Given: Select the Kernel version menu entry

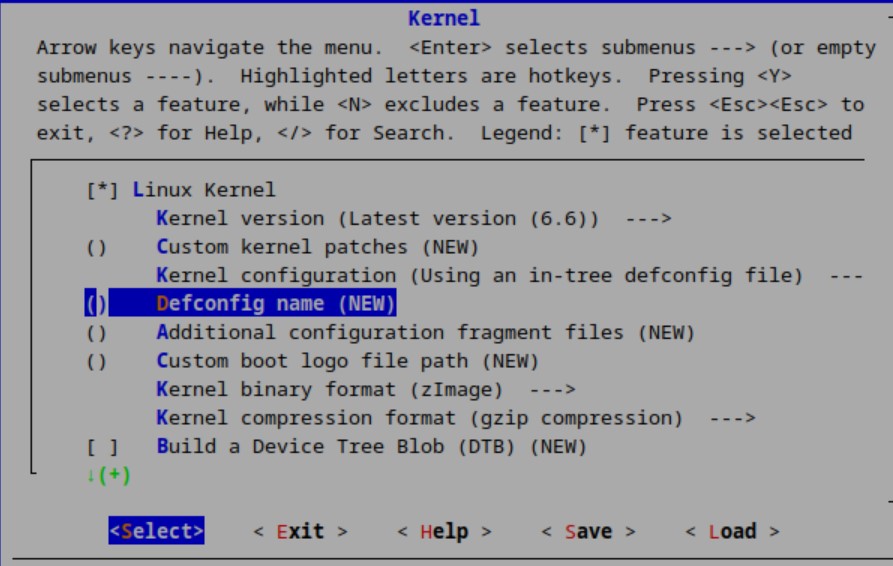Looking at the screenshot, I should 390,218.
